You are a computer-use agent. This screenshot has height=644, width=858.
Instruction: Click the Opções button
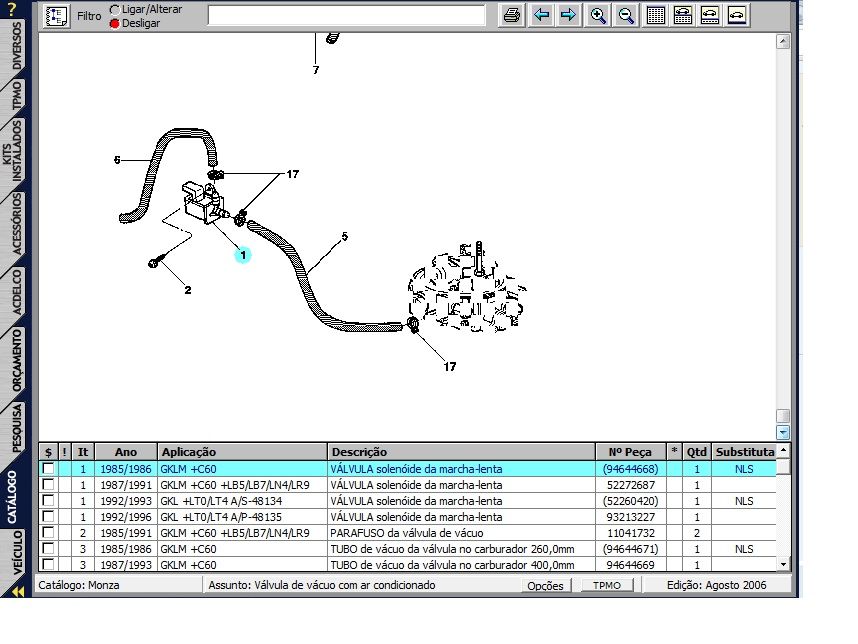click(x=545, y=585)
